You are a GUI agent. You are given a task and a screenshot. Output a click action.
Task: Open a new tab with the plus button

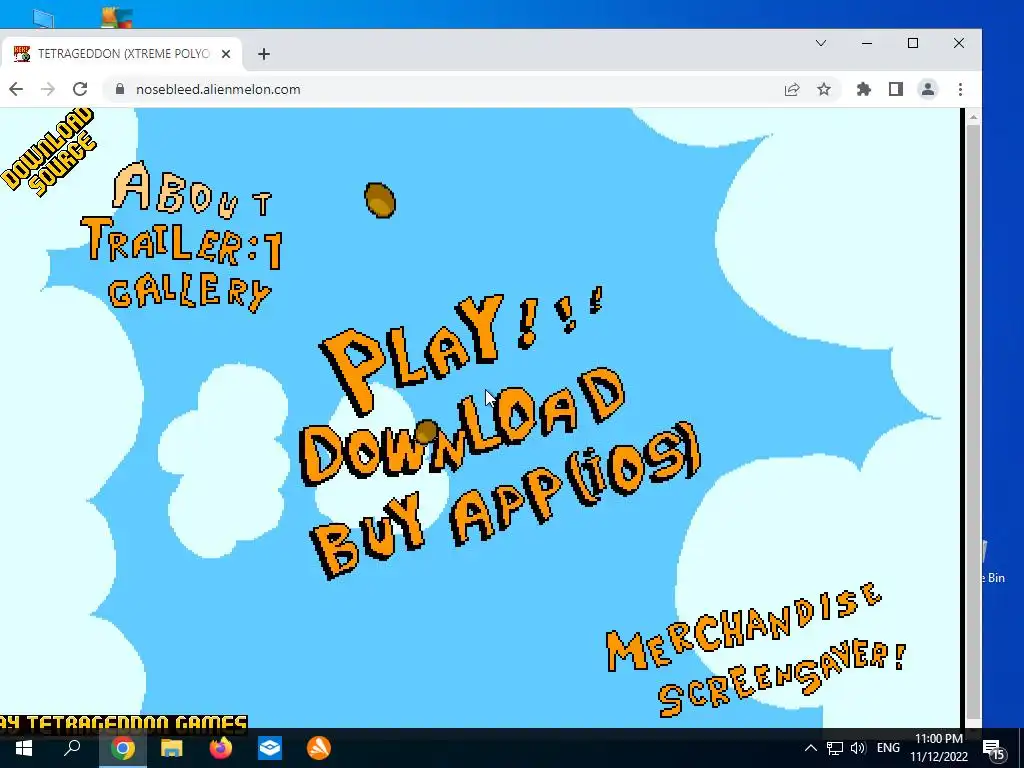264,54
